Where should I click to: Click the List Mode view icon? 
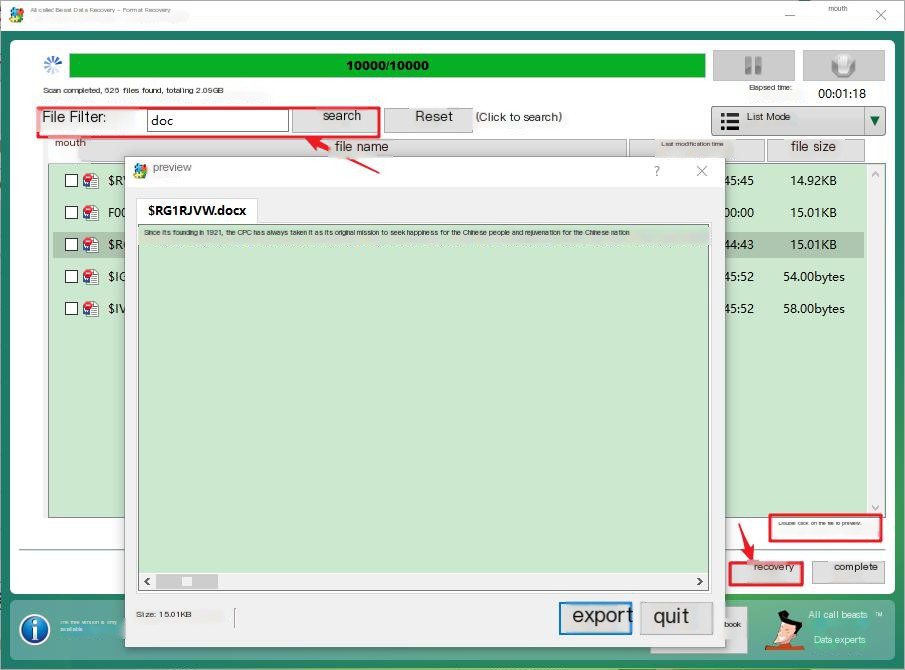[731, 120]
